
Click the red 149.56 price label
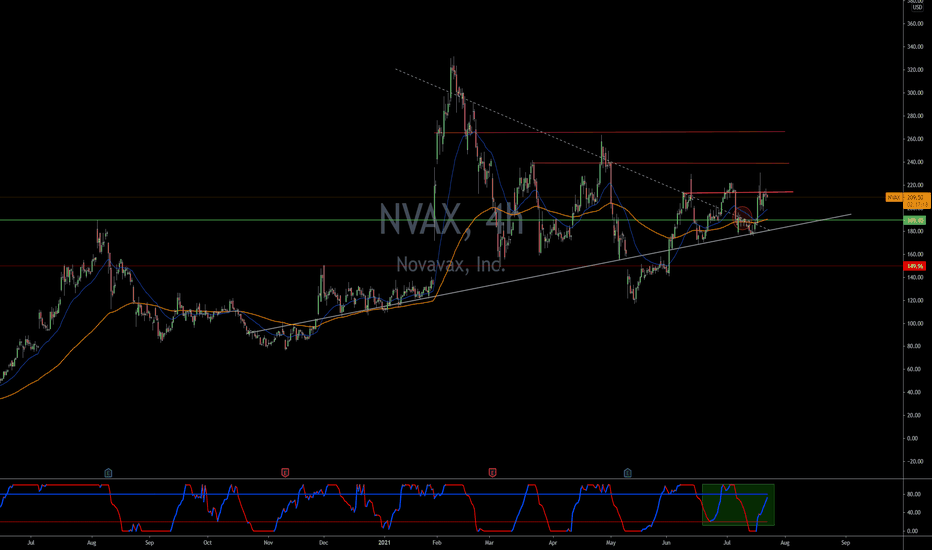coord(914,266)
